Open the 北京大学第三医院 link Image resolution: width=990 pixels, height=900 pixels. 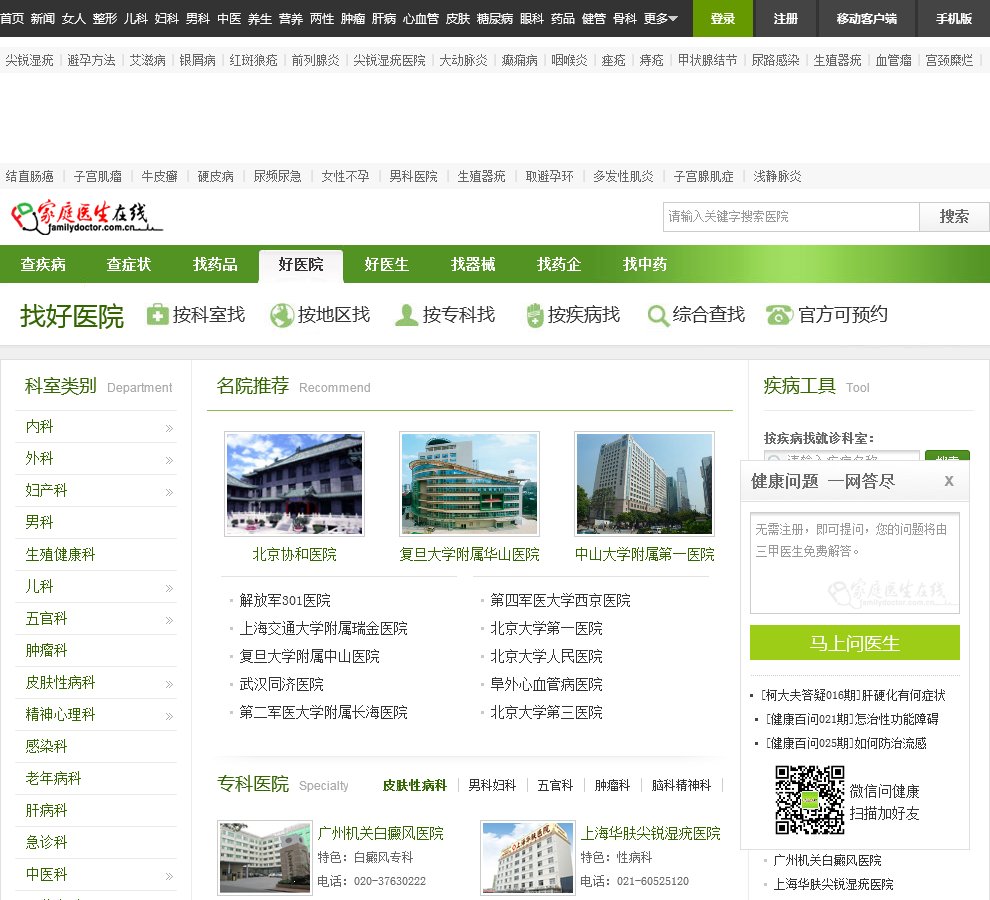(546, 712)
